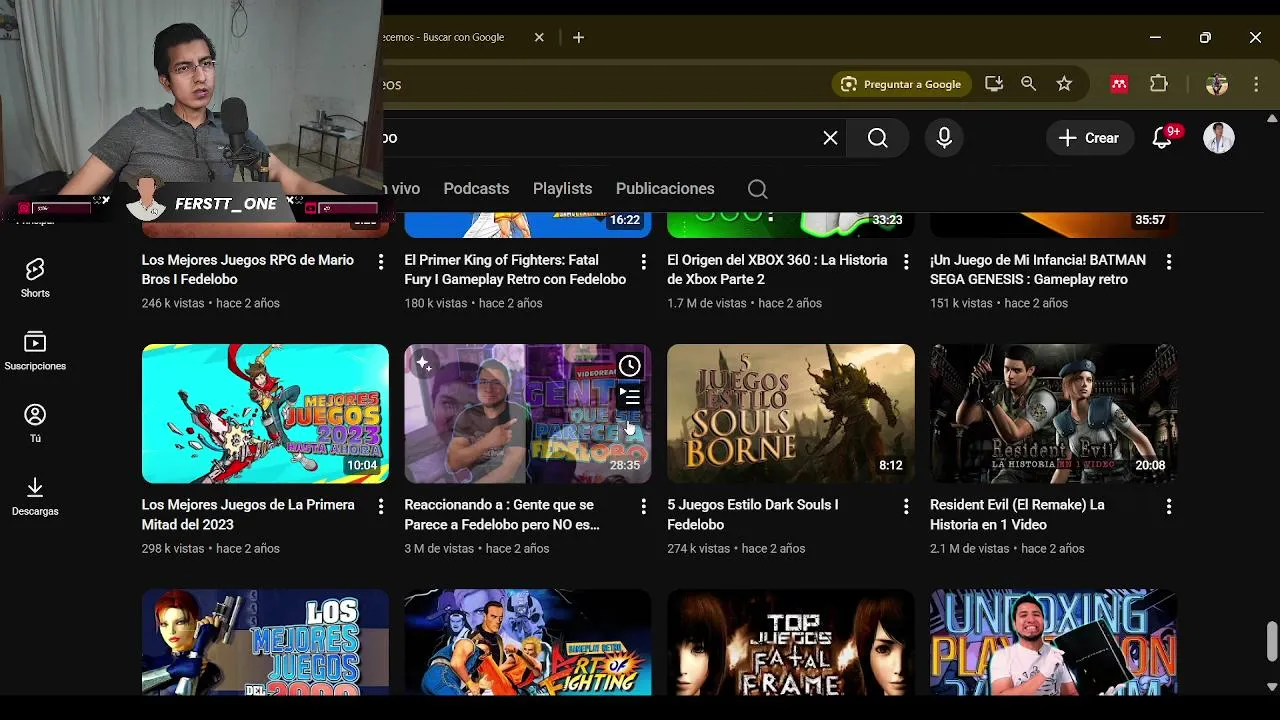The image size is (1280, 720).
Task: Open Top Juegos Fatal Frame thumbnail
Action: point(790,642)
